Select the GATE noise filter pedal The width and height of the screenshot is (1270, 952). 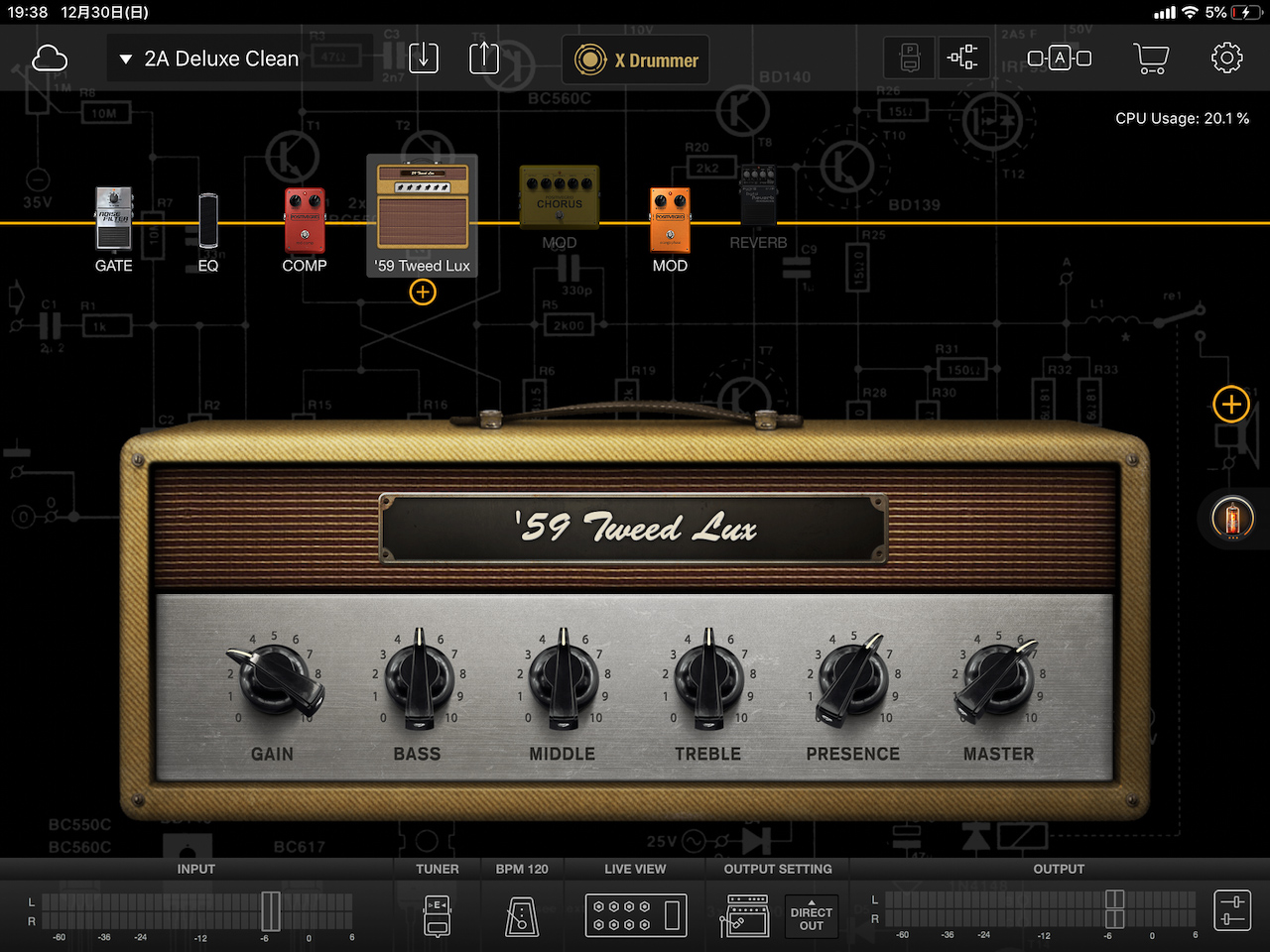[114, 219]
